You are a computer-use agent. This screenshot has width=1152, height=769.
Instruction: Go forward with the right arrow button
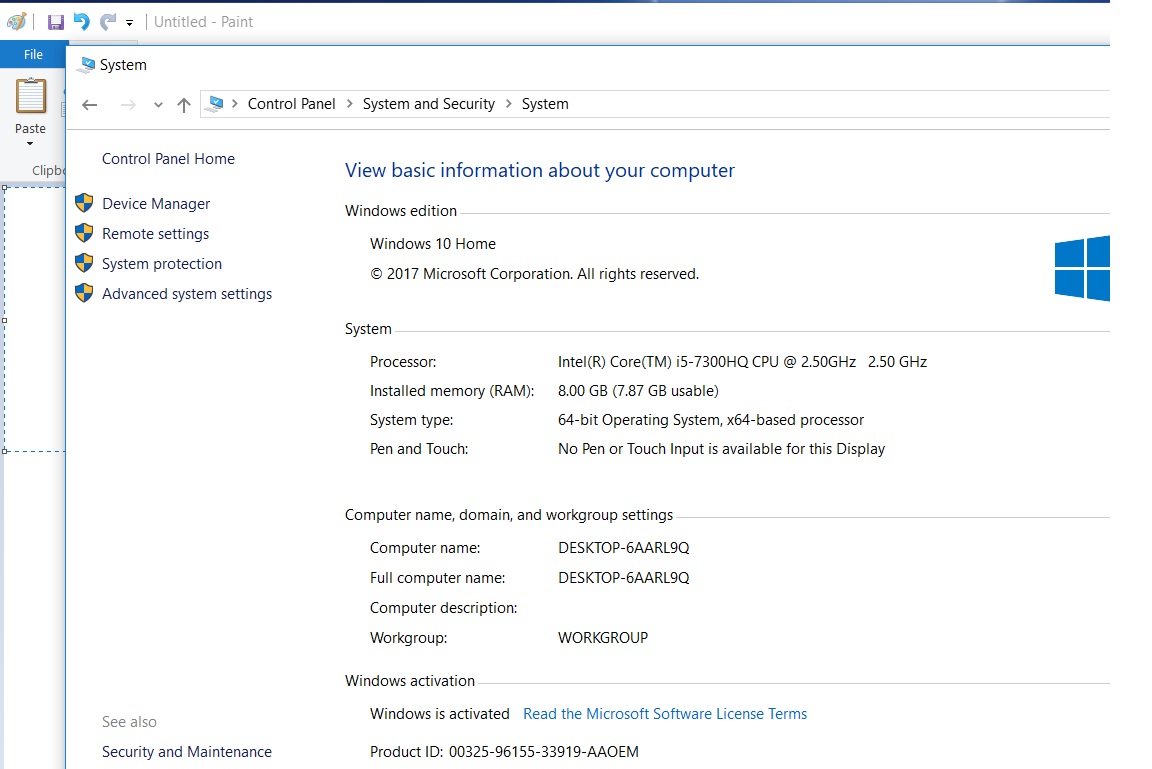(x=128, y=105)
